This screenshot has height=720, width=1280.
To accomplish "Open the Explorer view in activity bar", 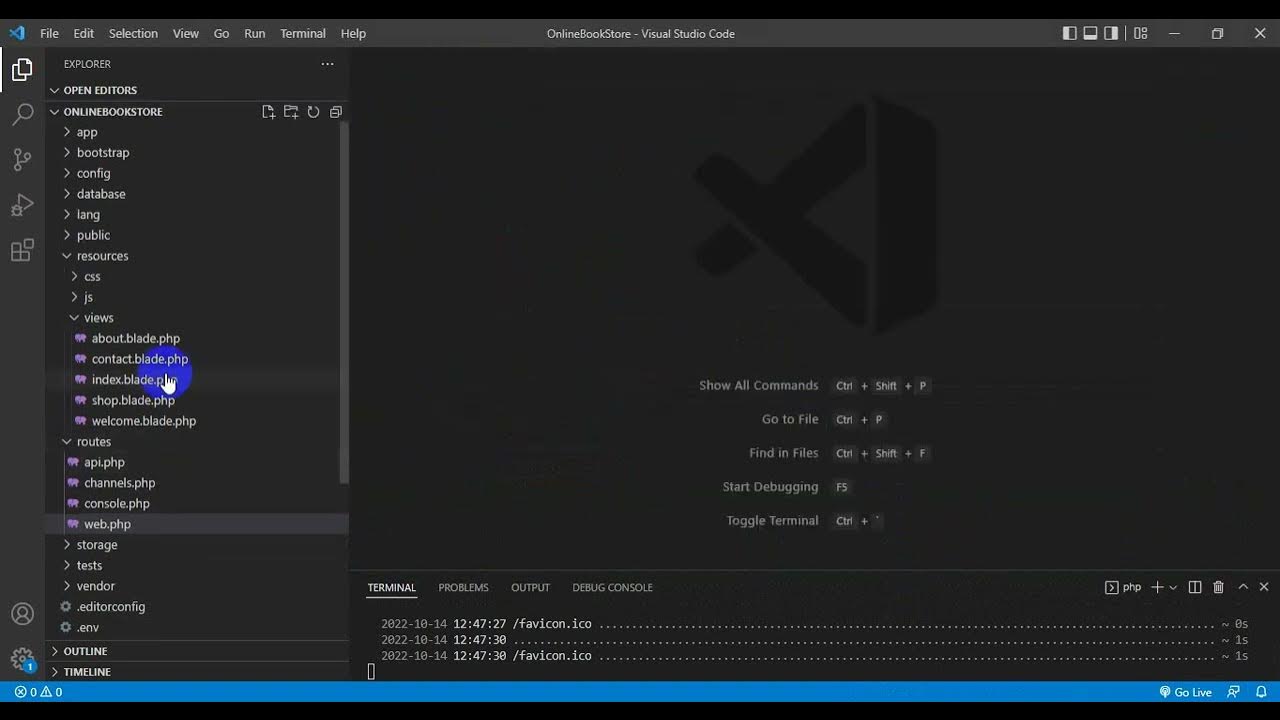I will pos(22,70).
